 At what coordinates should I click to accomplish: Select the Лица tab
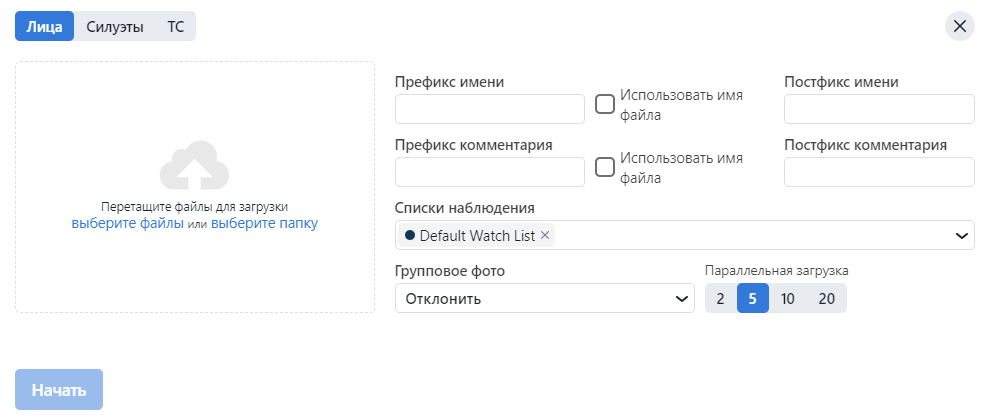pyautogui.click(x=45, y=27)
